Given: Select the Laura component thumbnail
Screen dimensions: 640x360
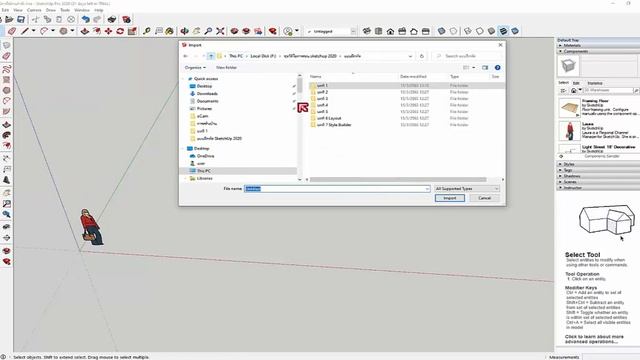Looking at the screenshot, I should [569, 131].
